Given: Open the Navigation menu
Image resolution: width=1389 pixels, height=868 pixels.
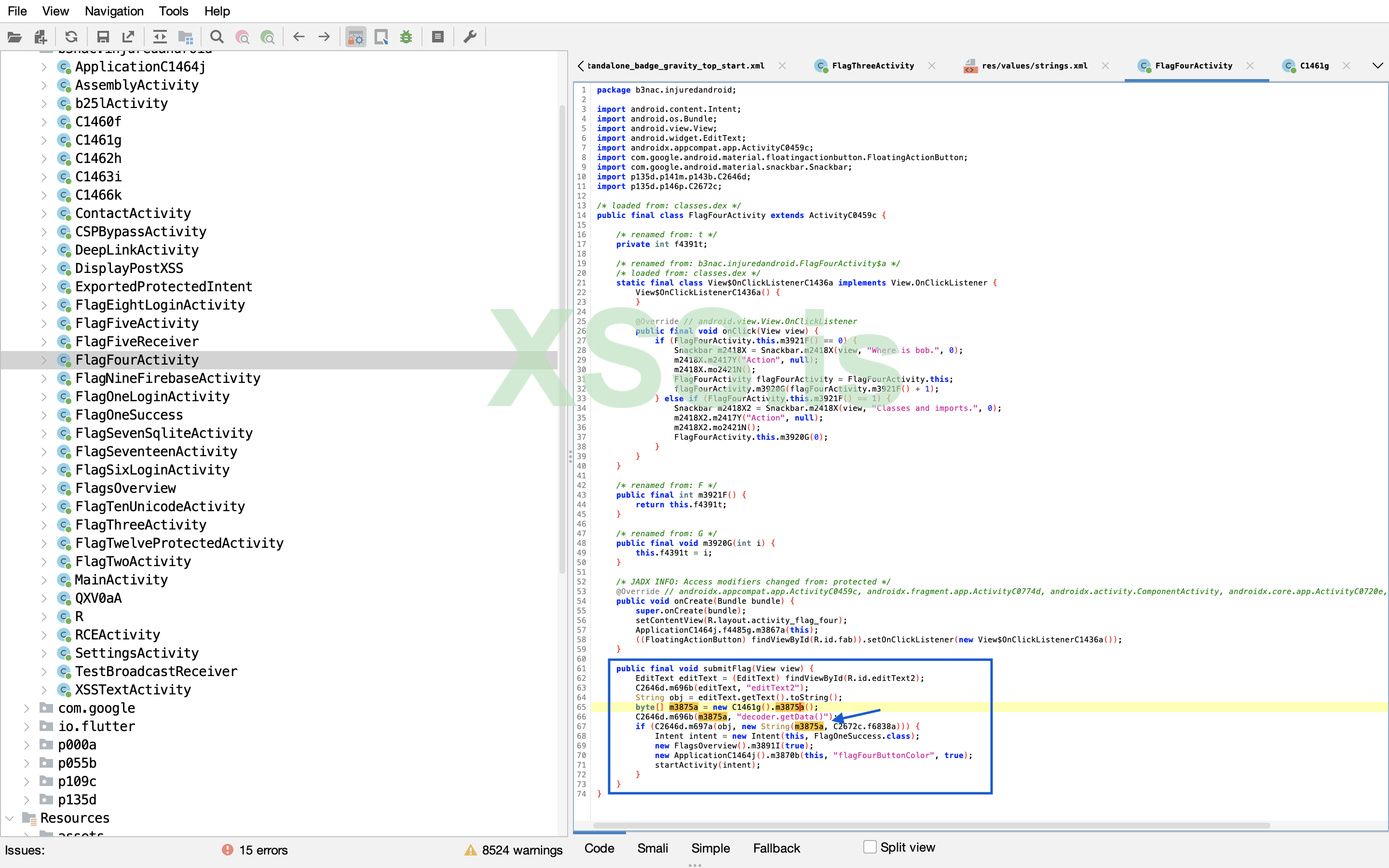Looking at the screenshot, I should (x=114, y=11).
